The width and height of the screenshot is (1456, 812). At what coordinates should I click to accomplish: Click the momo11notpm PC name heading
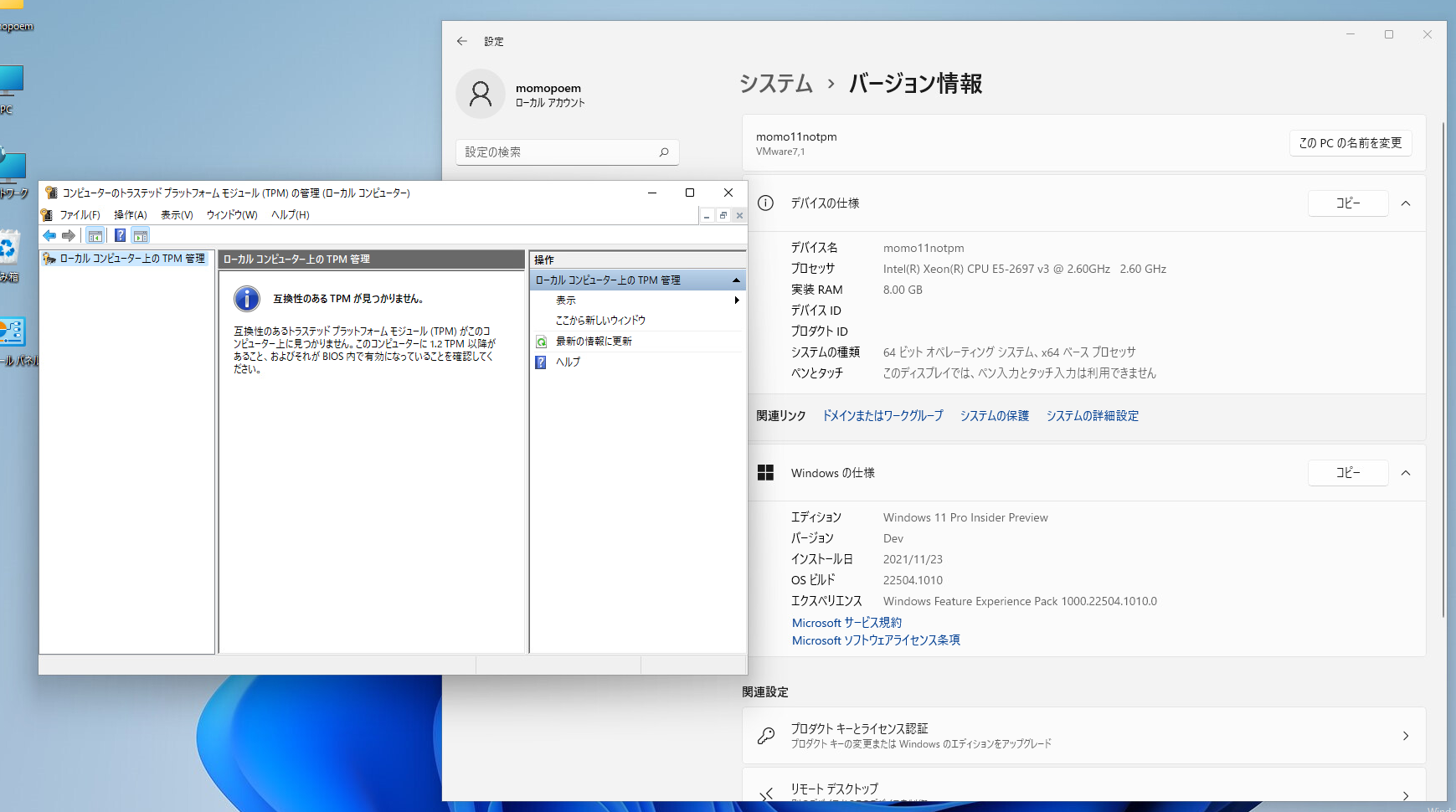tap(796, 136)
